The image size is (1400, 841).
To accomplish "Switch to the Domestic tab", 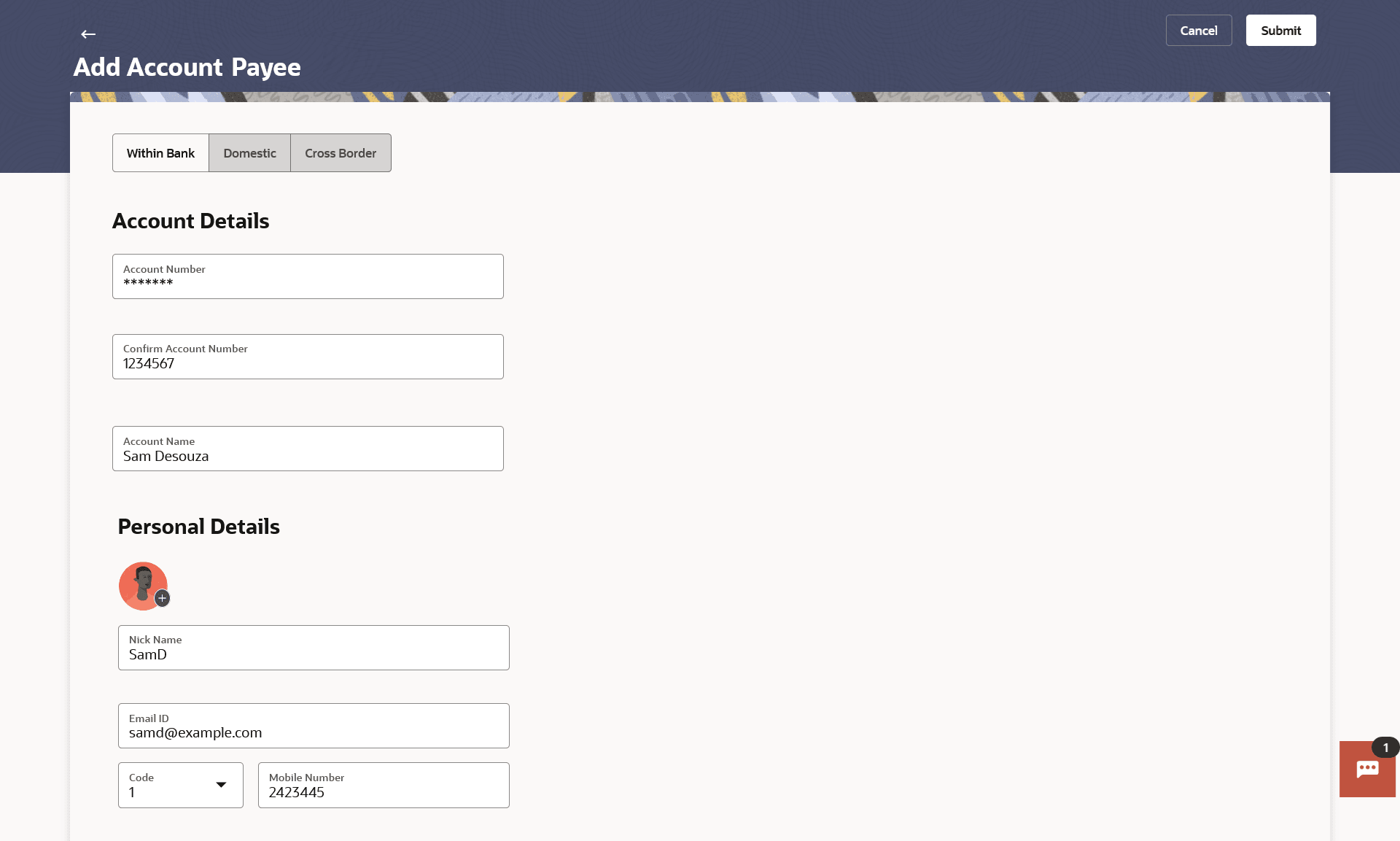I will pyautogui.click(x=249, y=153).
